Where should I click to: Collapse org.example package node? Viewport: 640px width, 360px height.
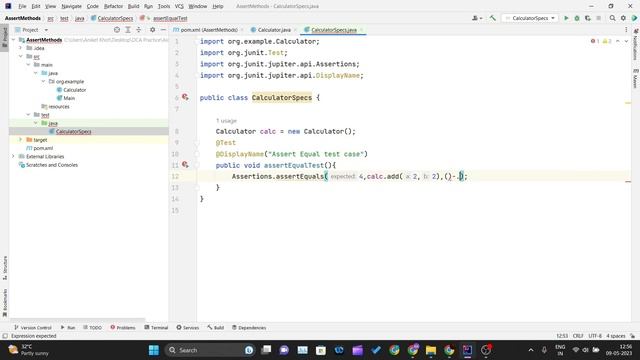pos(43,82)
